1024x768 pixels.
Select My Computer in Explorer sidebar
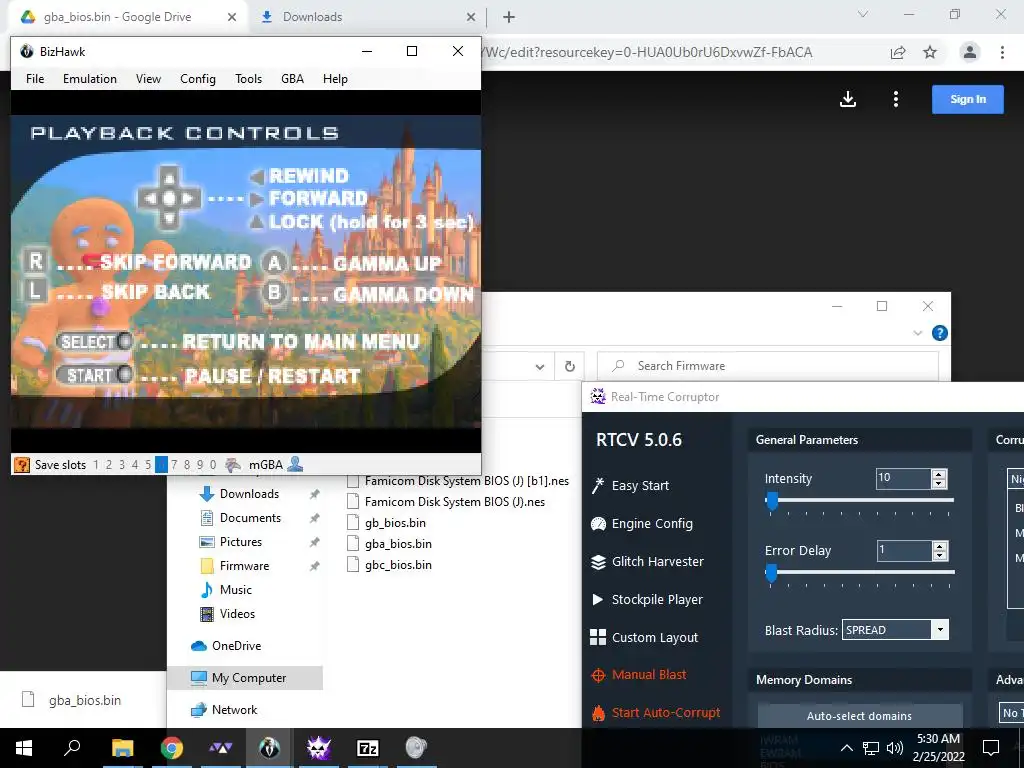click(245, 678)
